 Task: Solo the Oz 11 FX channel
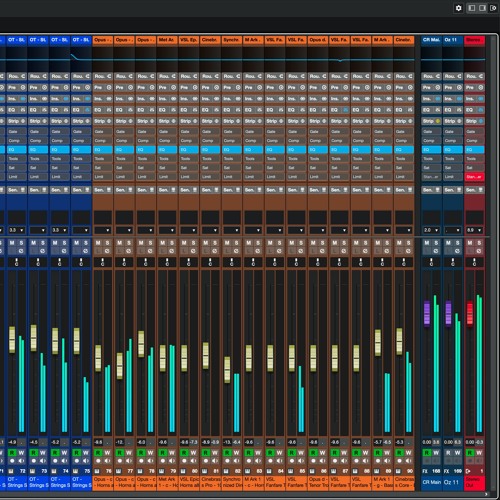458,243
